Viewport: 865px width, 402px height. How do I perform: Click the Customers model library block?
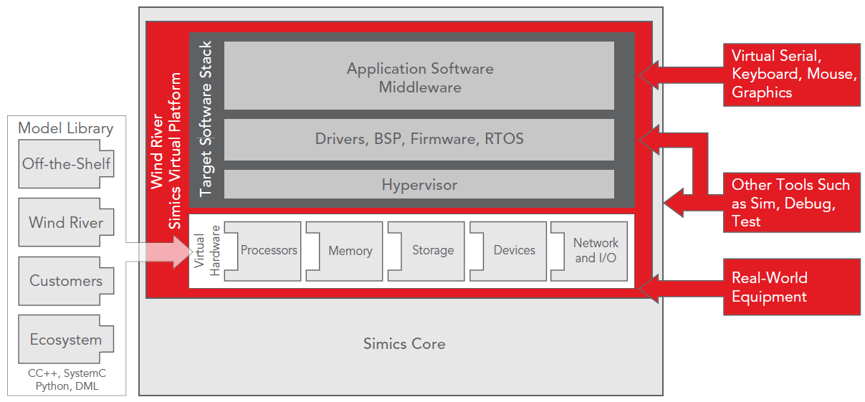[65, 281]
